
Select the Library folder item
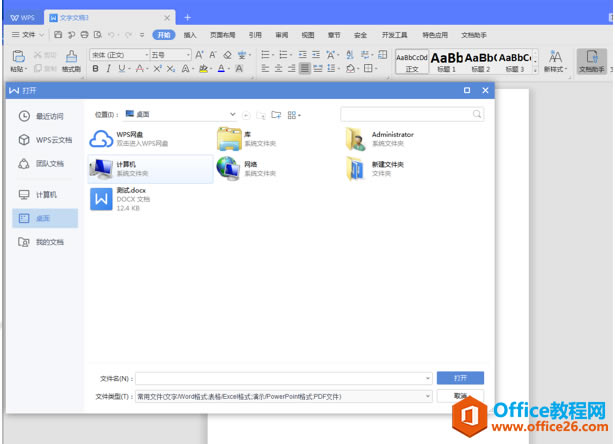tap(277, 139)
